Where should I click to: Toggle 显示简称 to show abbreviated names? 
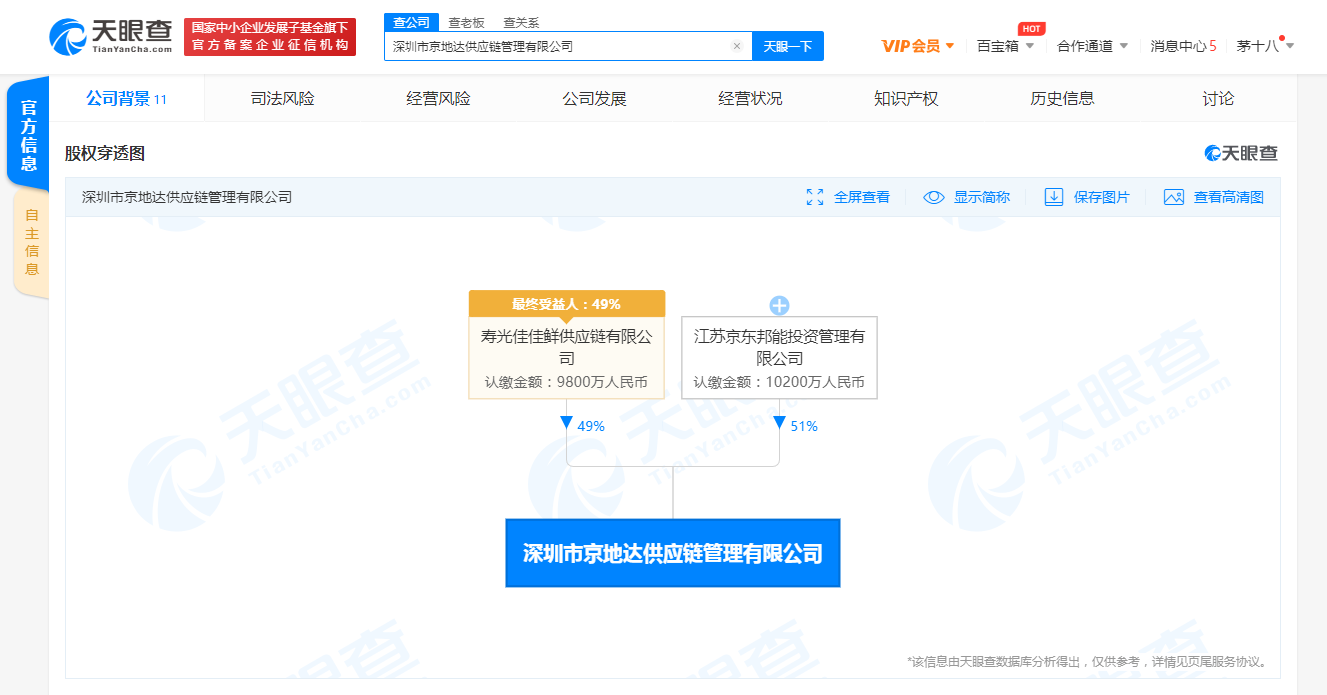point(970,197)
